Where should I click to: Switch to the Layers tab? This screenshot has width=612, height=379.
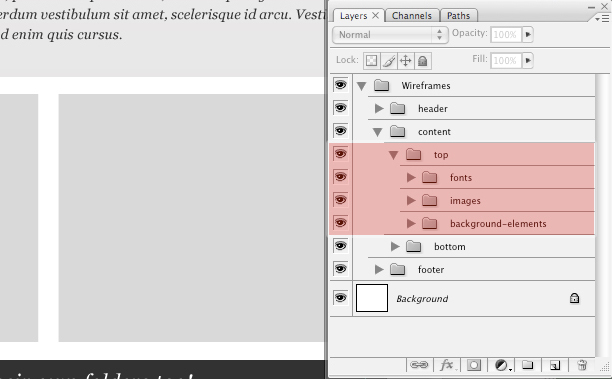353,16
